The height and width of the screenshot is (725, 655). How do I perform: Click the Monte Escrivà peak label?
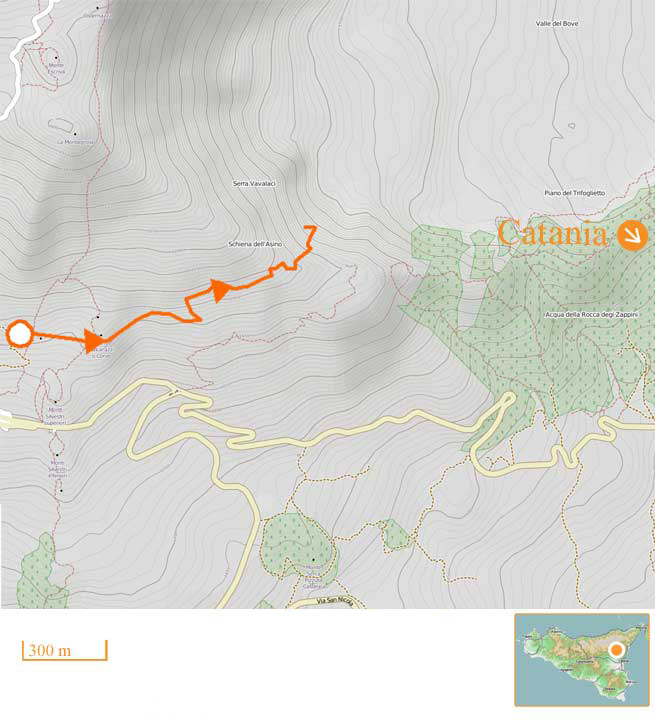(56, 69)
